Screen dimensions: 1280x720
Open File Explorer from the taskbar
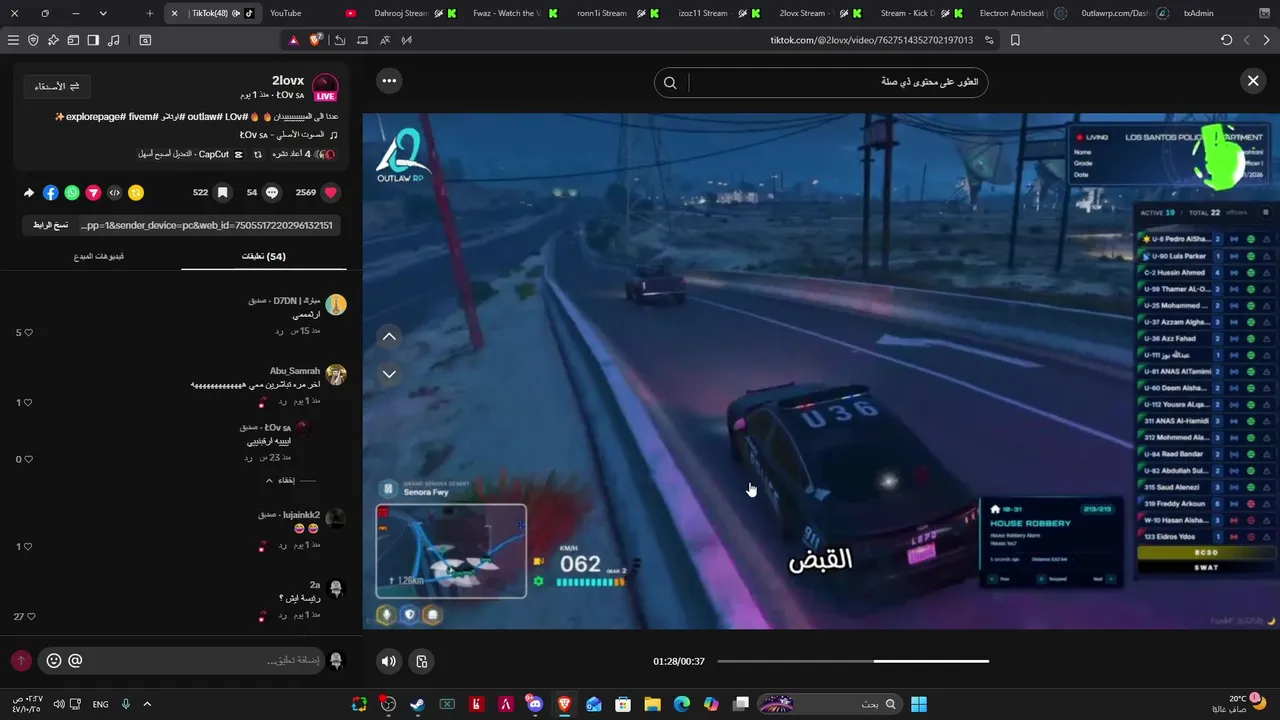pos(652,704)
